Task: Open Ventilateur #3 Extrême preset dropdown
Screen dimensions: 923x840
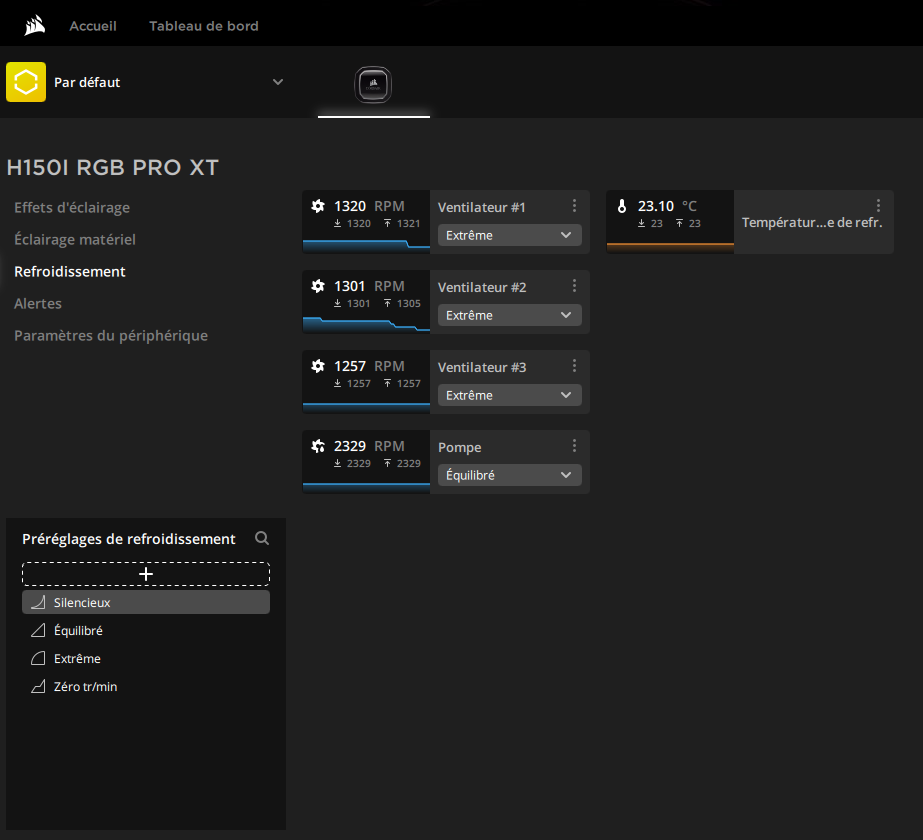Action: point(509,395)
